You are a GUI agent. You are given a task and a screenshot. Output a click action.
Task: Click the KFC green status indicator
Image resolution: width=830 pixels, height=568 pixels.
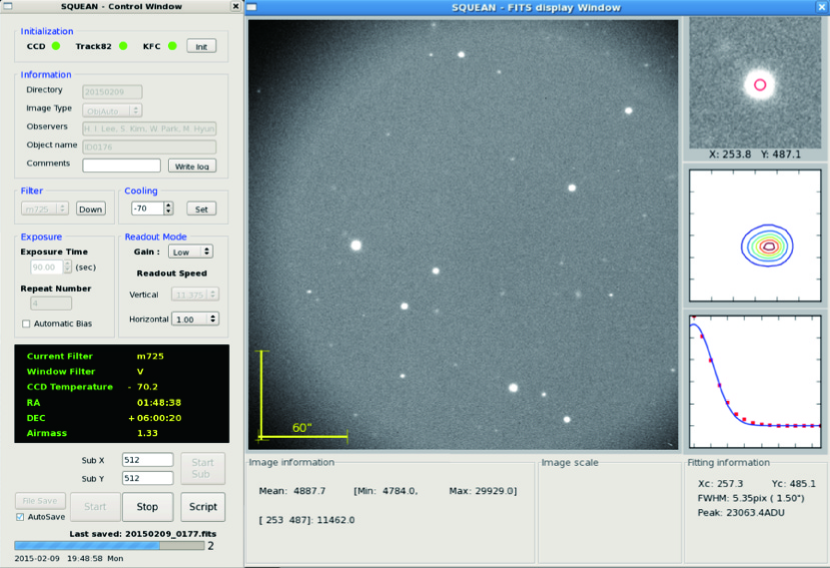coord(172,46)
